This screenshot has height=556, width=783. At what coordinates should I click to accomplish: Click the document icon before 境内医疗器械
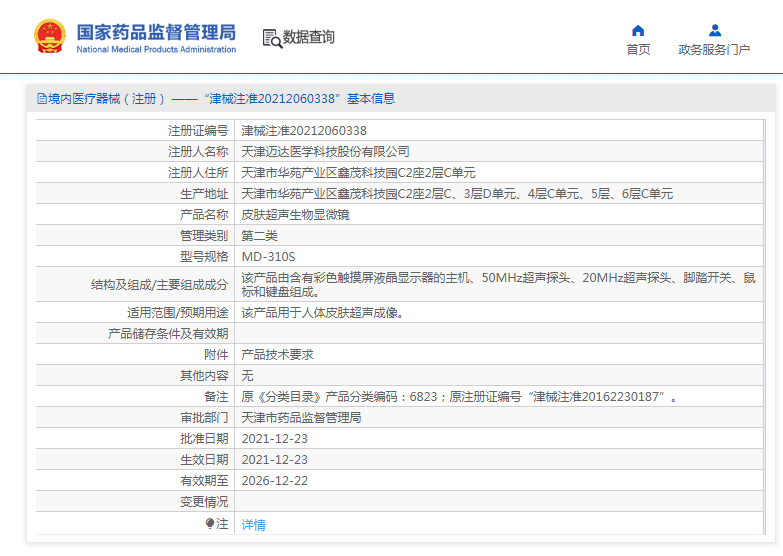click(x=42, y=99)
